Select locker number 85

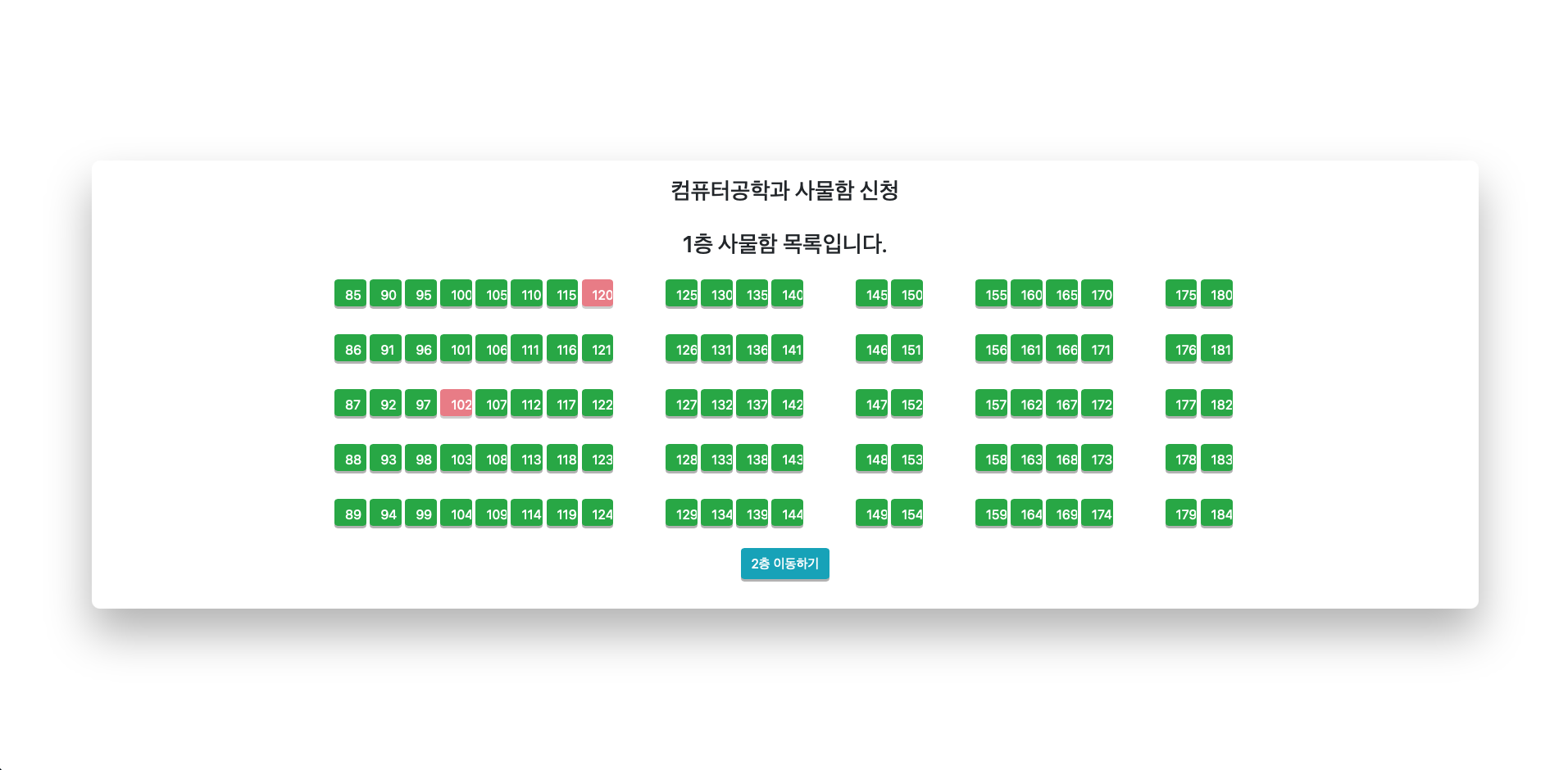(x=350, y=294)
